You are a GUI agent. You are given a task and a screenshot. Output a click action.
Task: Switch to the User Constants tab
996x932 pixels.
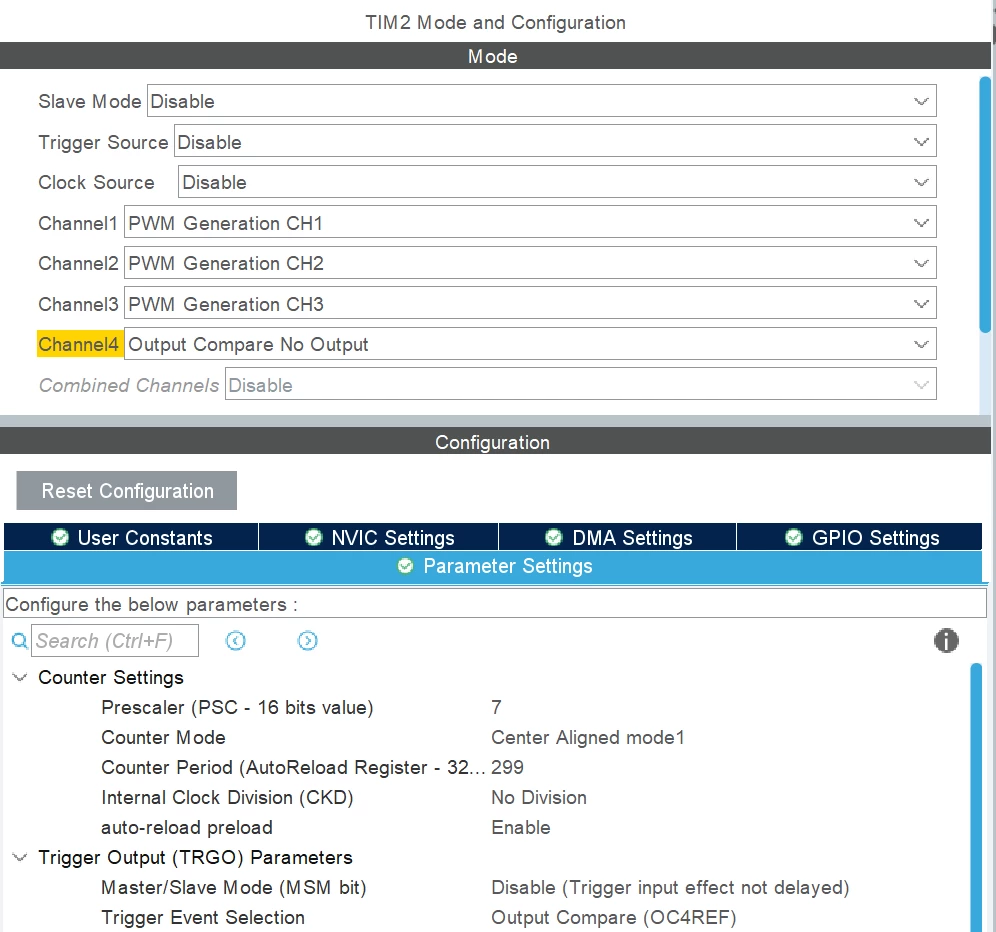pyautogui.click(x=131, y=537)
